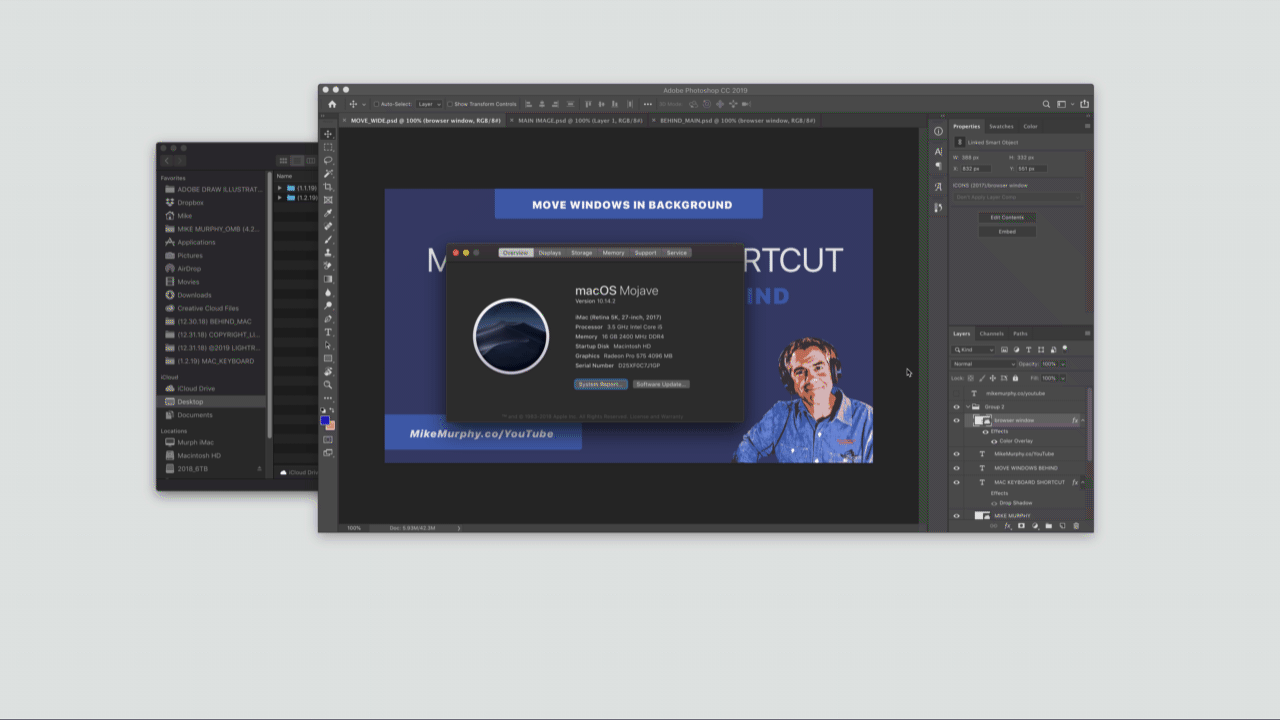Switch to the Paths tab
Image resolution: width=1280 pixels, height=720 pixels.
pos(1020,334)
